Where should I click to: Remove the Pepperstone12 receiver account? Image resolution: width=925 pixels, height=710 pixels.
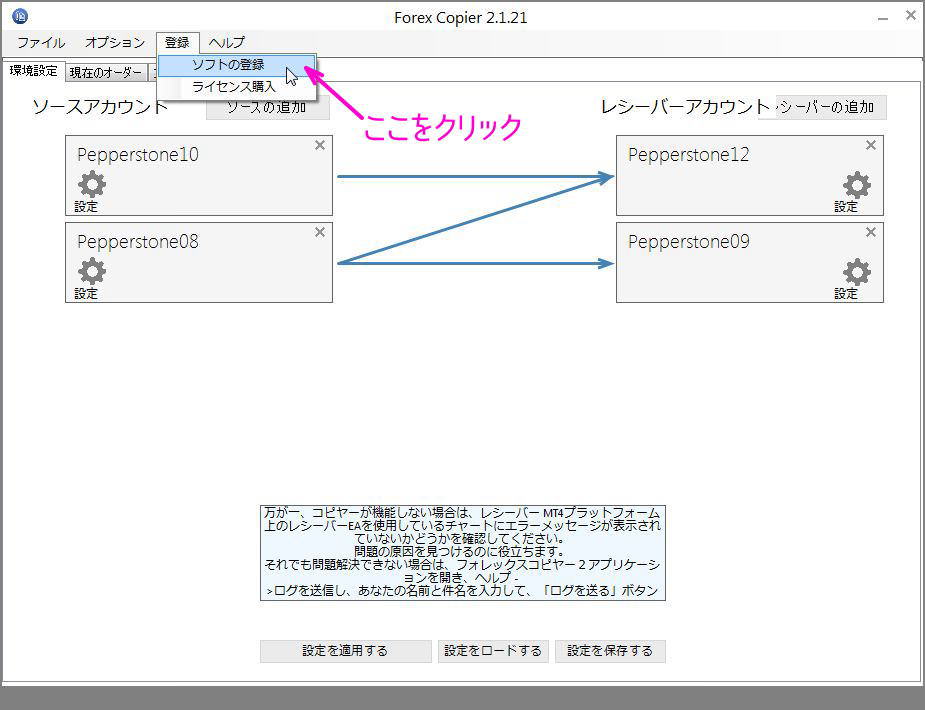click(870, 145)
